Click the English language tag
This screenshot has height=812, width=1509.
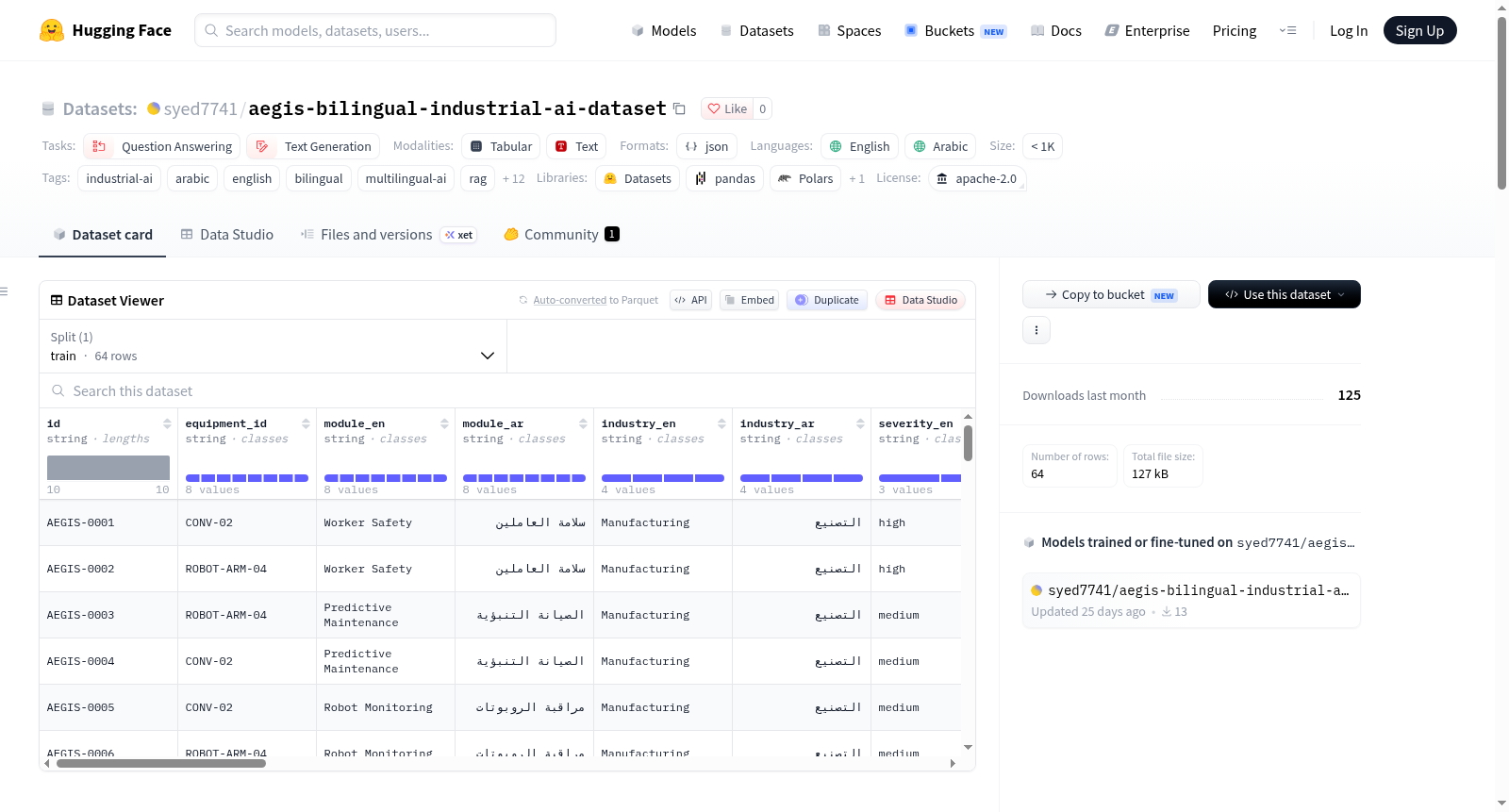859,146
